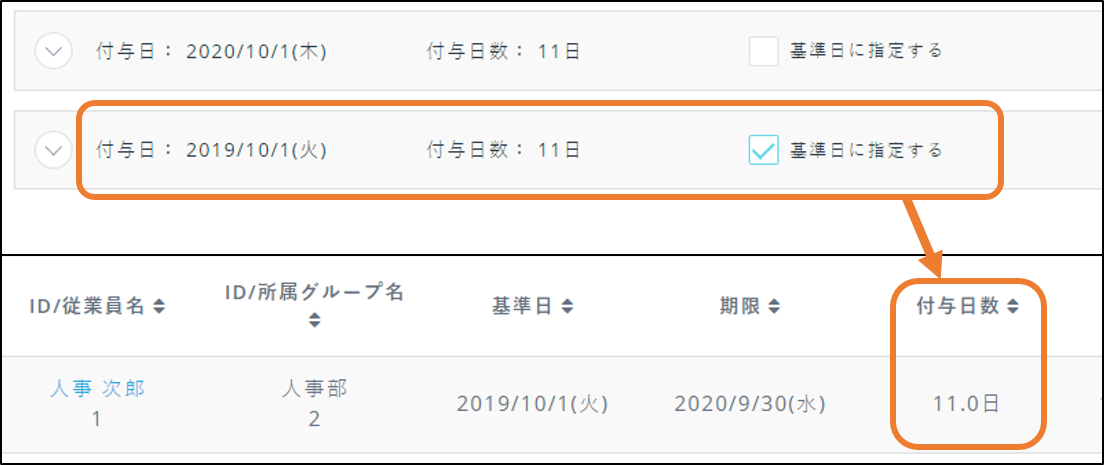Click the 11.0日 granted days cell
This screenshot has width=1104, height=465.
click(x=966, y=404)
